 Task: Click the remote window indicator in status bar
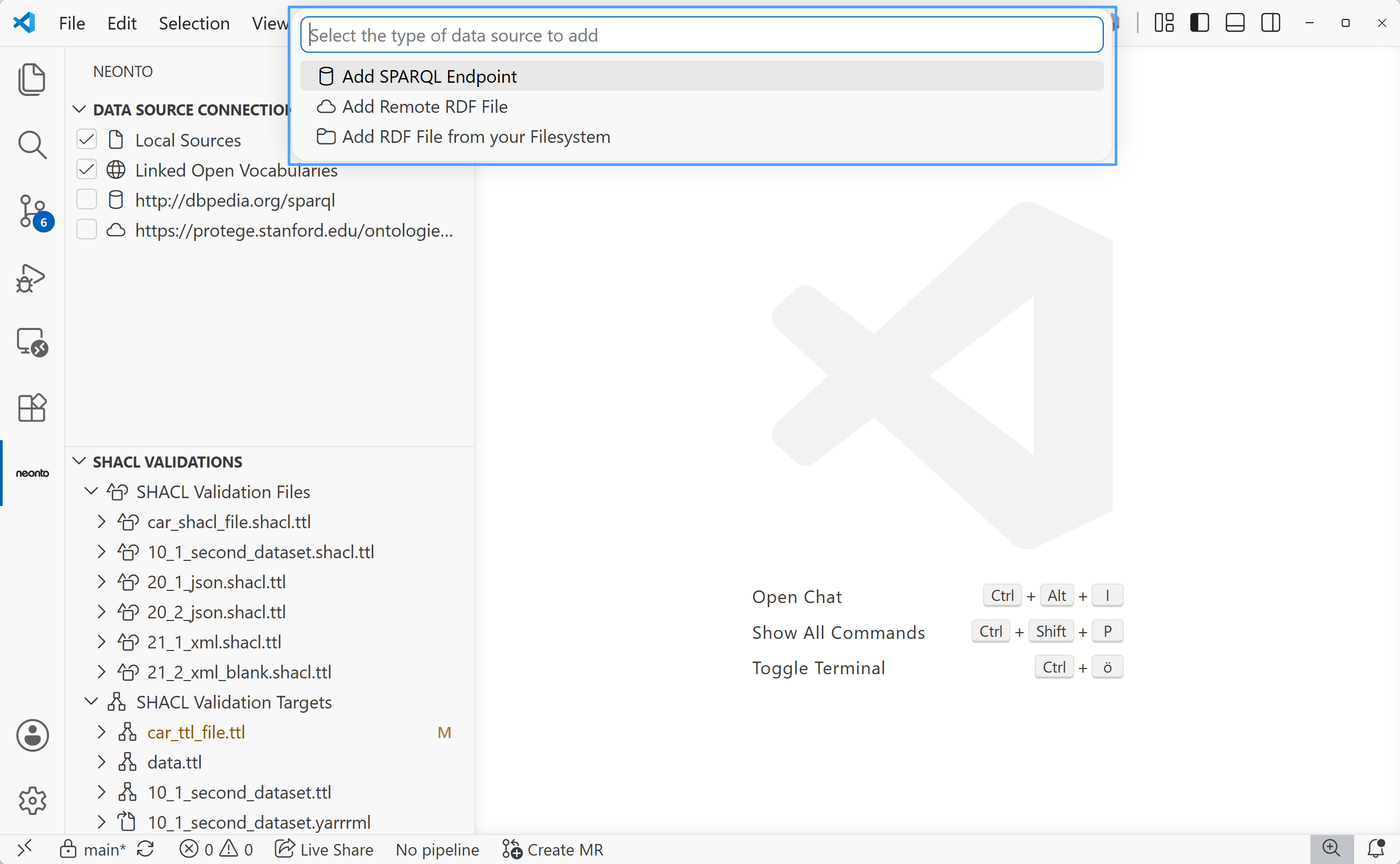[x=24, y=849]
